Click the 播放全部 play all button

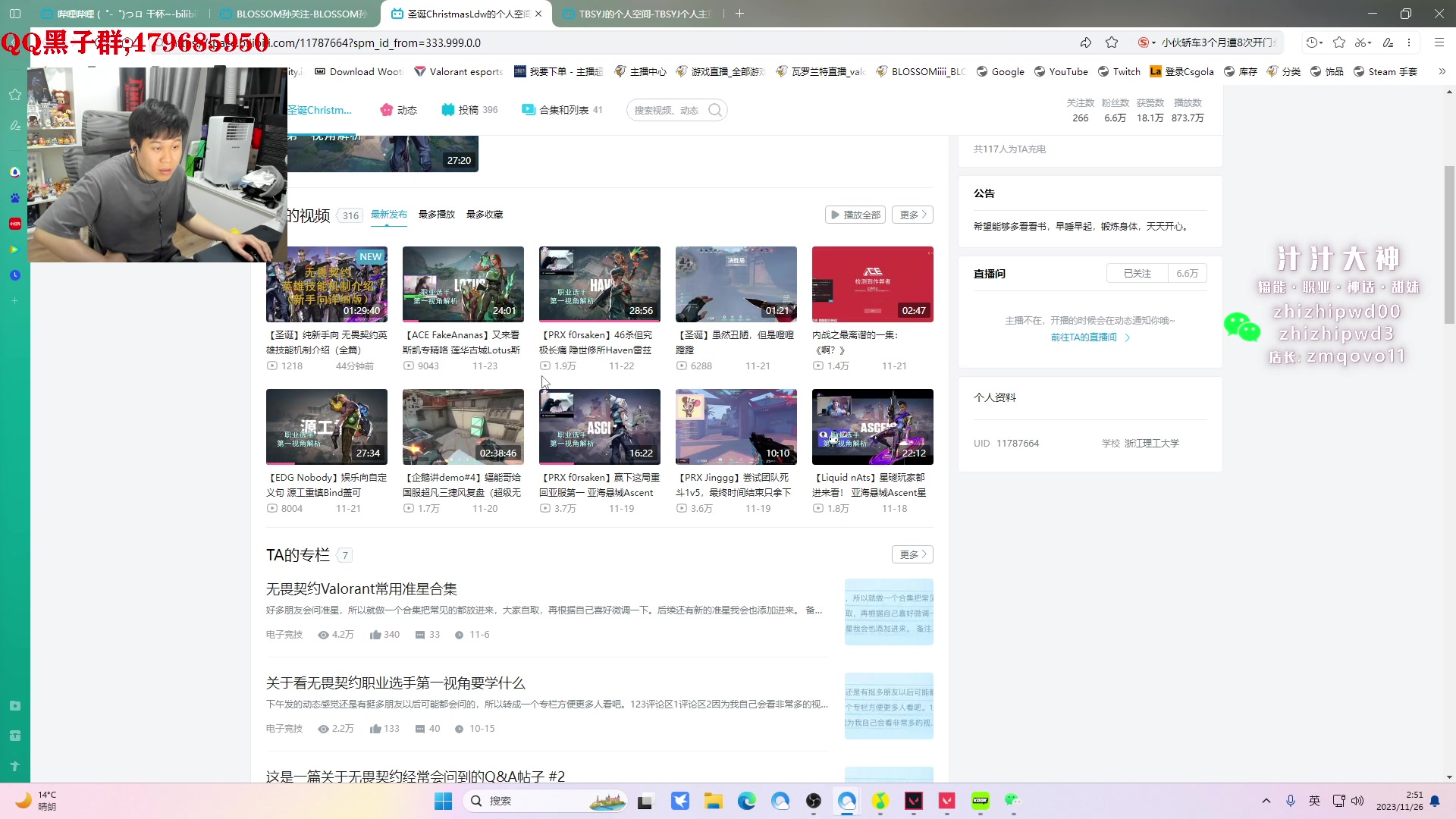(x=855, y=215)
